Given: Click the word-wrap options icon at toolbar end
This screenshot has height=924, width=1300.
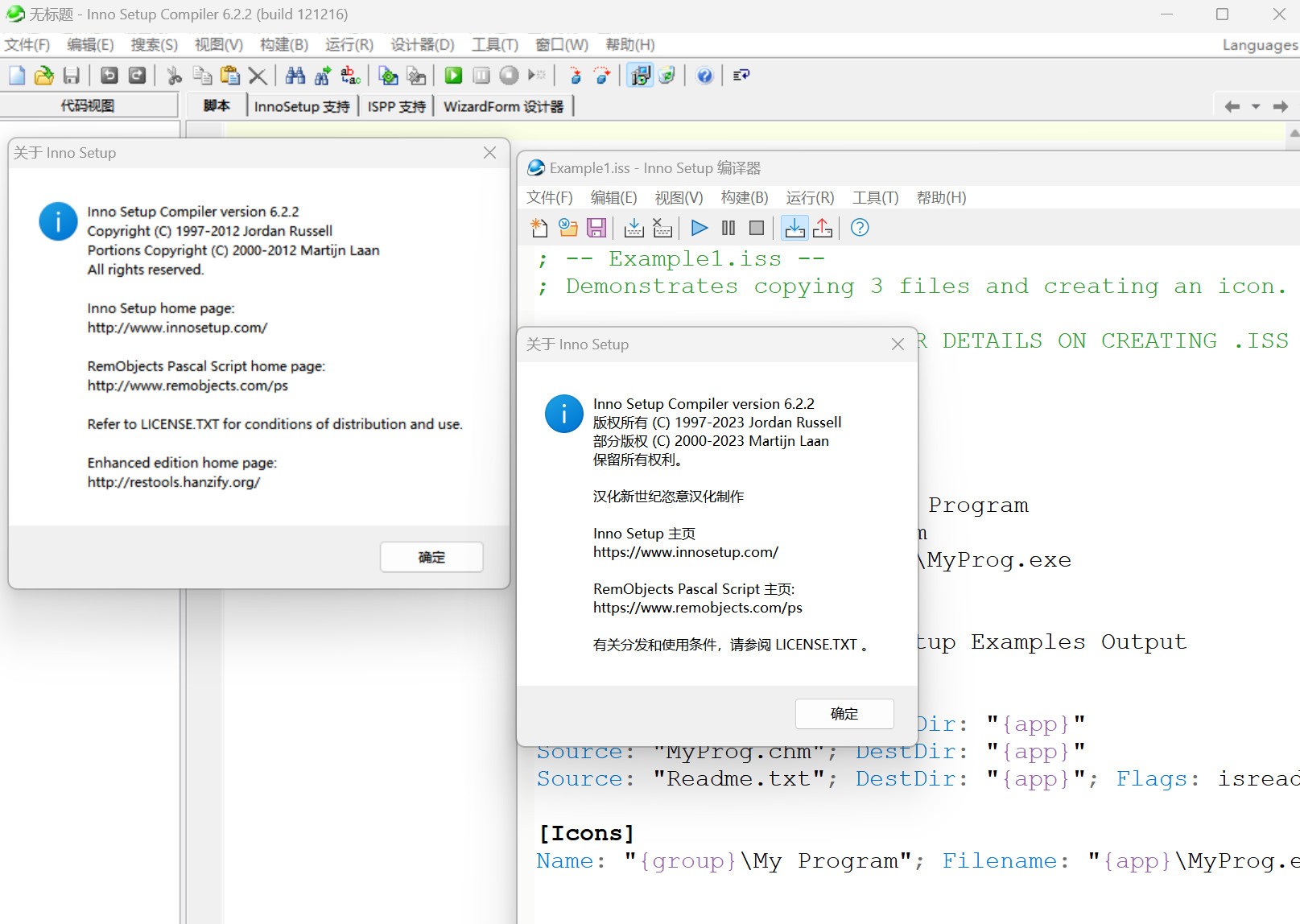Looking at the screenshot, I should point(741,76).
